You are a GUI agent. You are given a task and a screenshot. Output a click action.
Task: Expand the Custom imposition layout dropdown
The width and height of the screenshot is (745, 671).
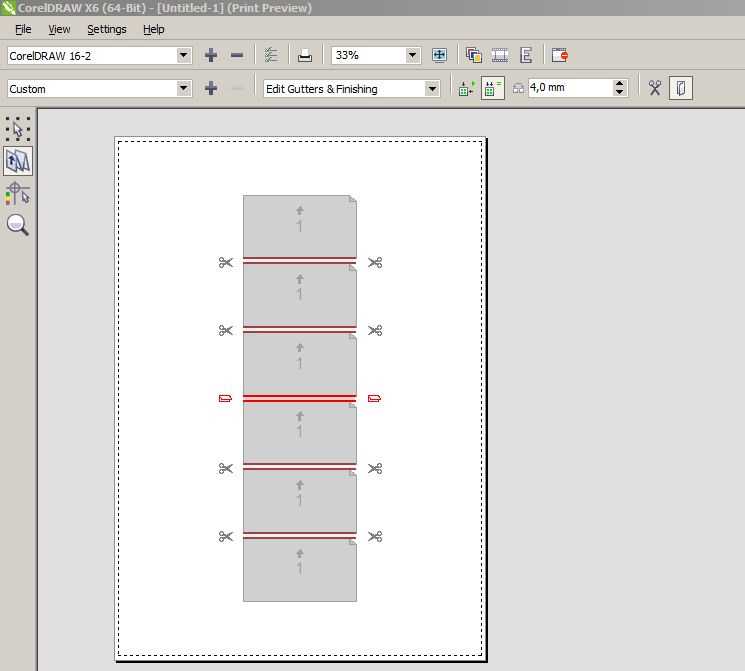point(183,88)
